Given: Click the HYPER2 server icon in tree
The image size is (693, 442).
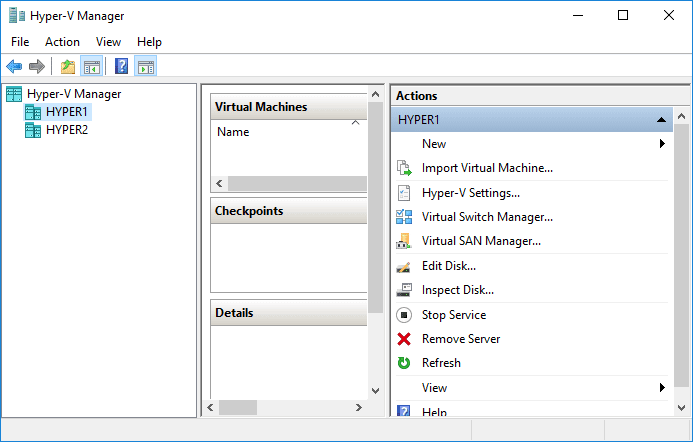Looking at the screenshot, I should click(33, 130).
